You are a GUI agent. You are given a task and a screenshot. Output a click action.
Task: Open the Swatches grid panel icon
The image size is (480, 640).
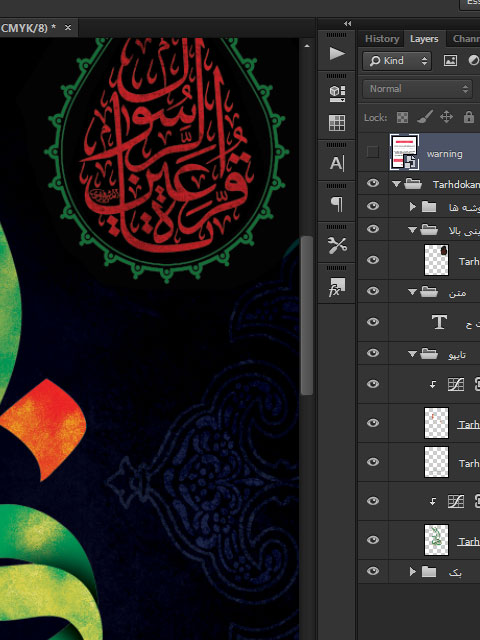(337, 123)
